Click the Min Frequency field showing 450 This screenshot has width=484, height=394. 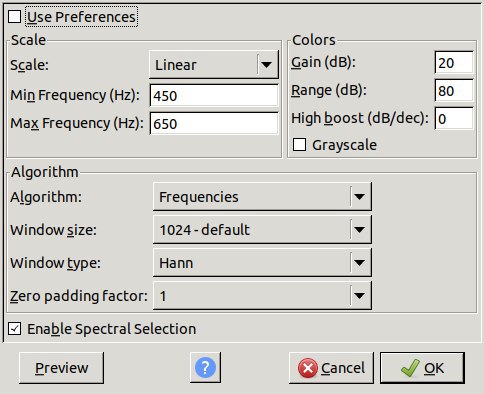214,95
